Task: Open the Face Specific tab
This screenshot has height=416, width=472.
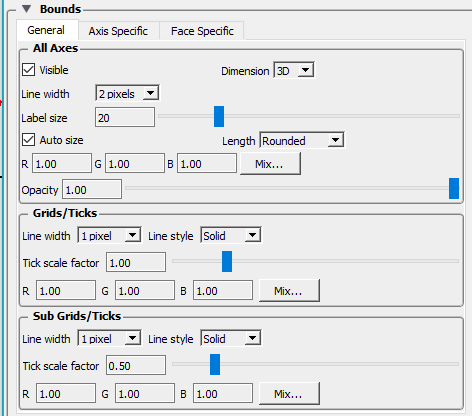Action: [x=202, y=31]
